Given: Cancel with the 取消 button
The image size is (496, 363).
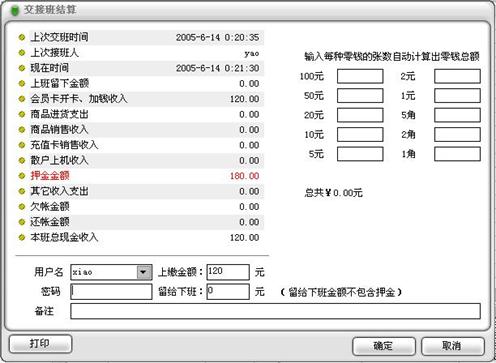Looking at the screenshot, I should tap(453, 346).
